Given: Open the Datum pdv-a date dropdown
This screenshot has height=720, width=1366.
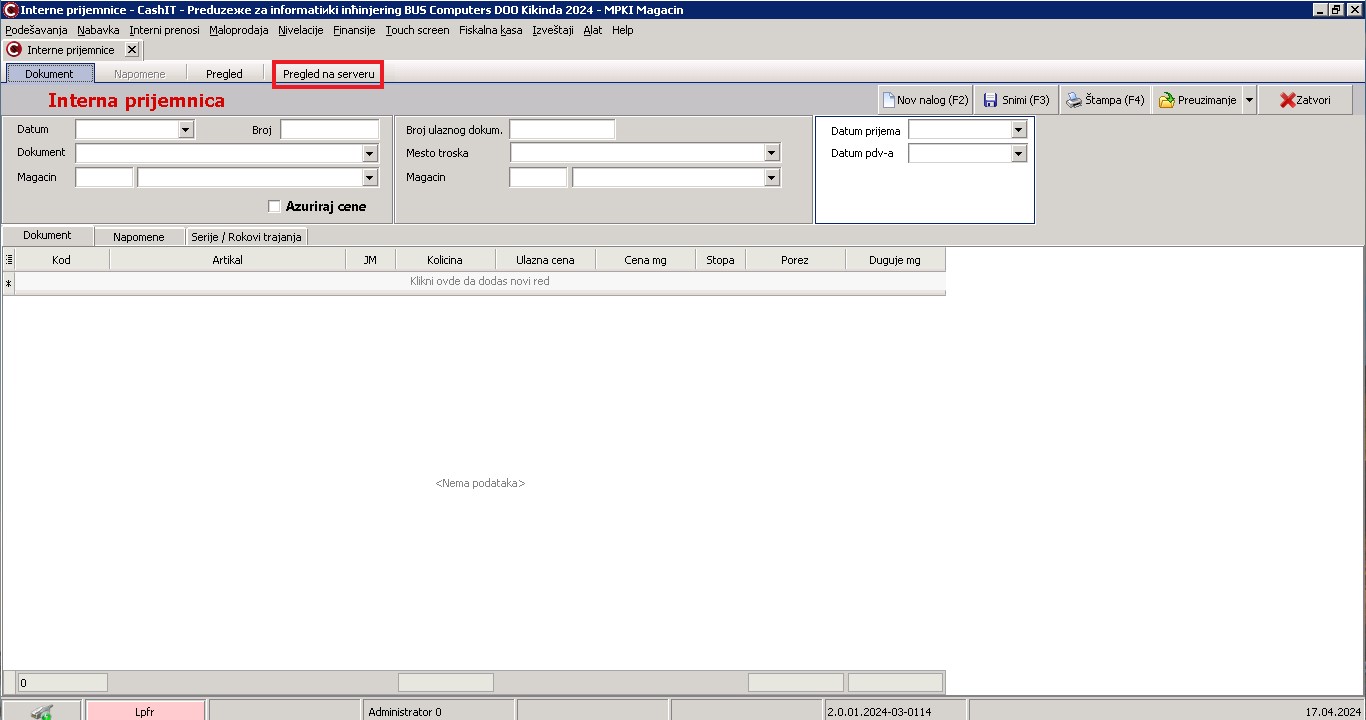Looking at the screenshot, I should point(1019,154).
